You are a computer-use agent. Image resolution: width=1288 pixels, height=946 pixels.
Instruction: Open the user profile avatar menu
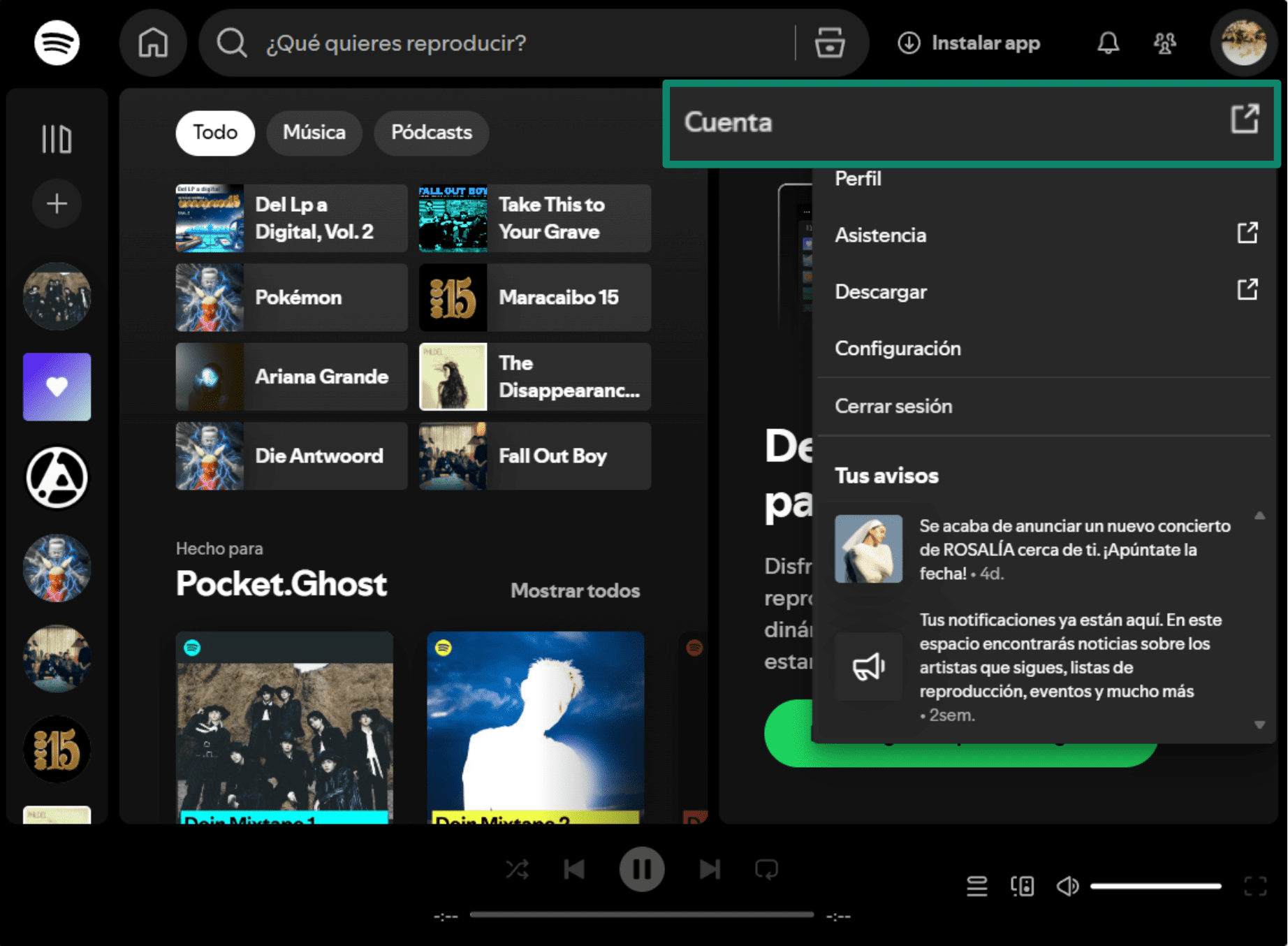coord(1243,43)
